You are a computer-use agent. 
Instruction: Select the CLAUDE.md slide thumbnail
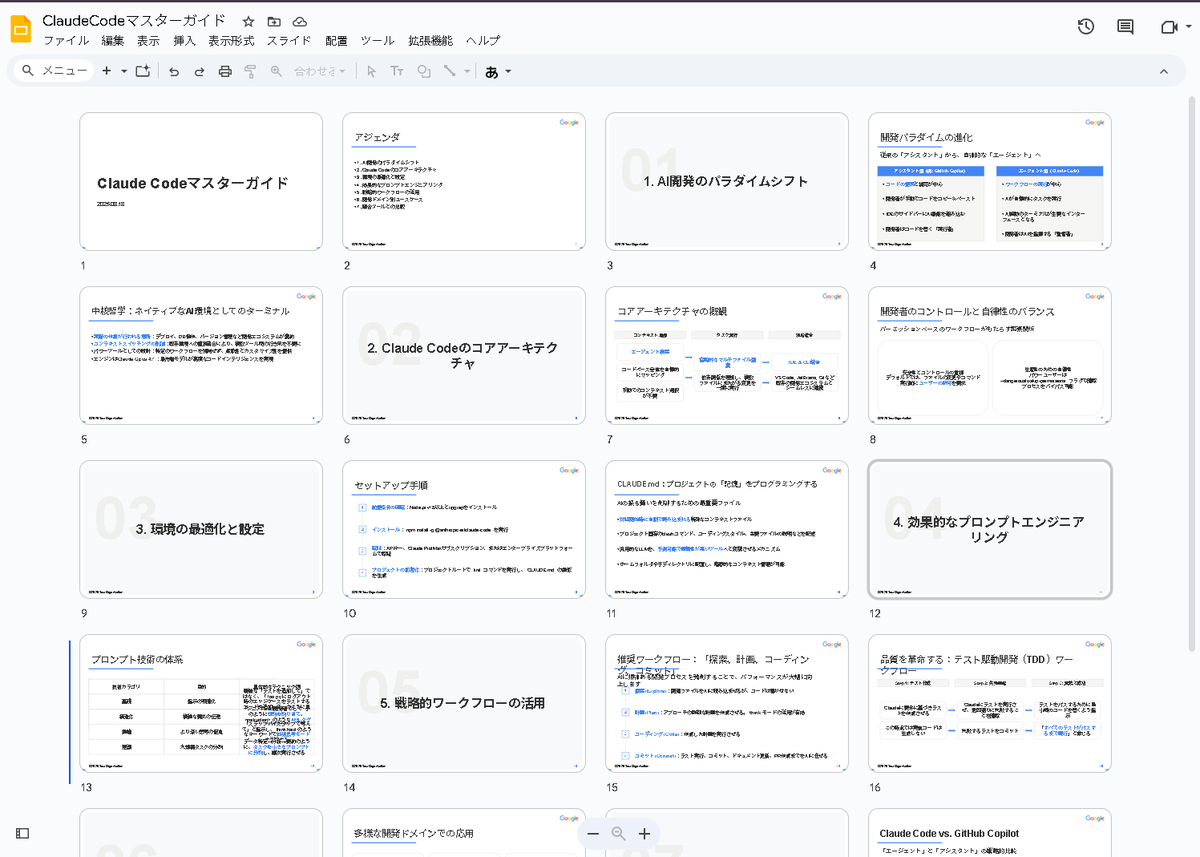click(x=727, y=529)
